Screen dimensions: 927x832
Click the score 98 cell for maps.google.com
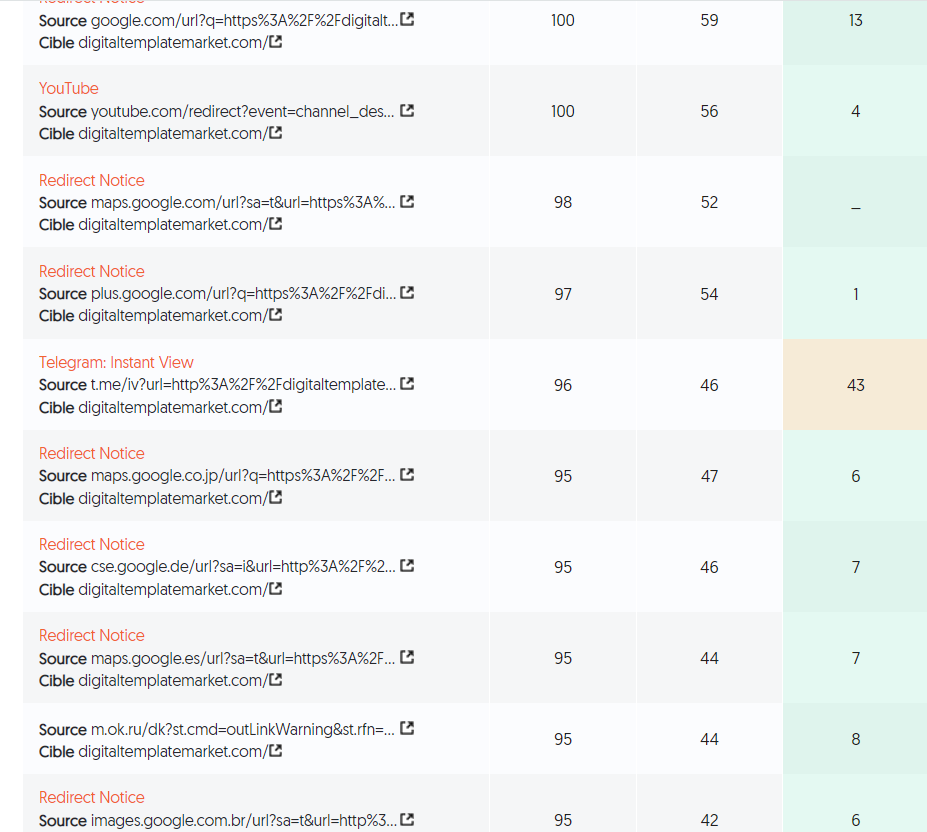coord(562,202)
